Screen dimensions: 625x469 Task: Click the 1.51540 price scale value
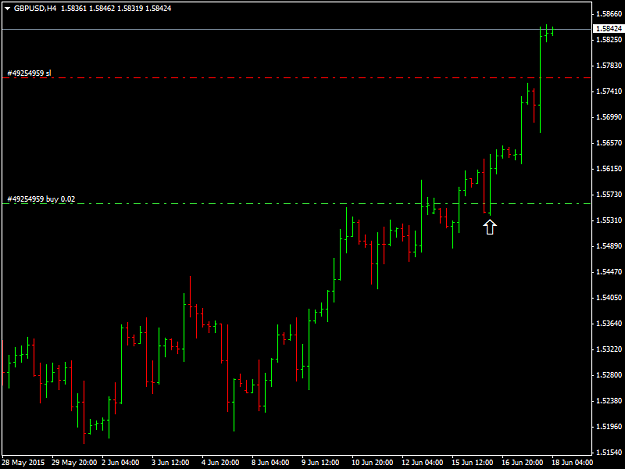tap(609, 452)
